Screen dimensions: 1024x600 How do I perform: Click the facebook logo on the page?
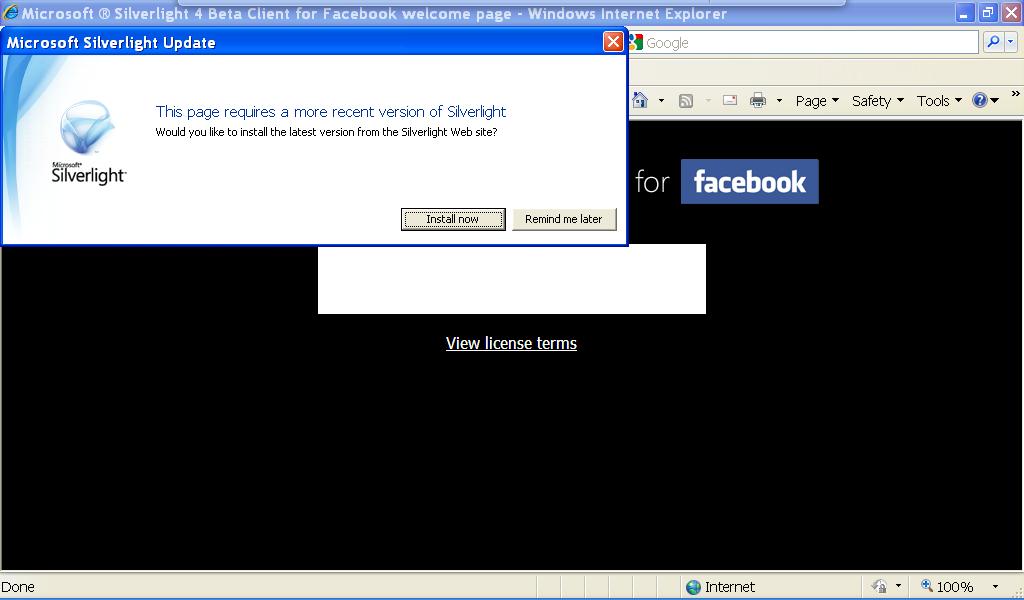[749, 182]
